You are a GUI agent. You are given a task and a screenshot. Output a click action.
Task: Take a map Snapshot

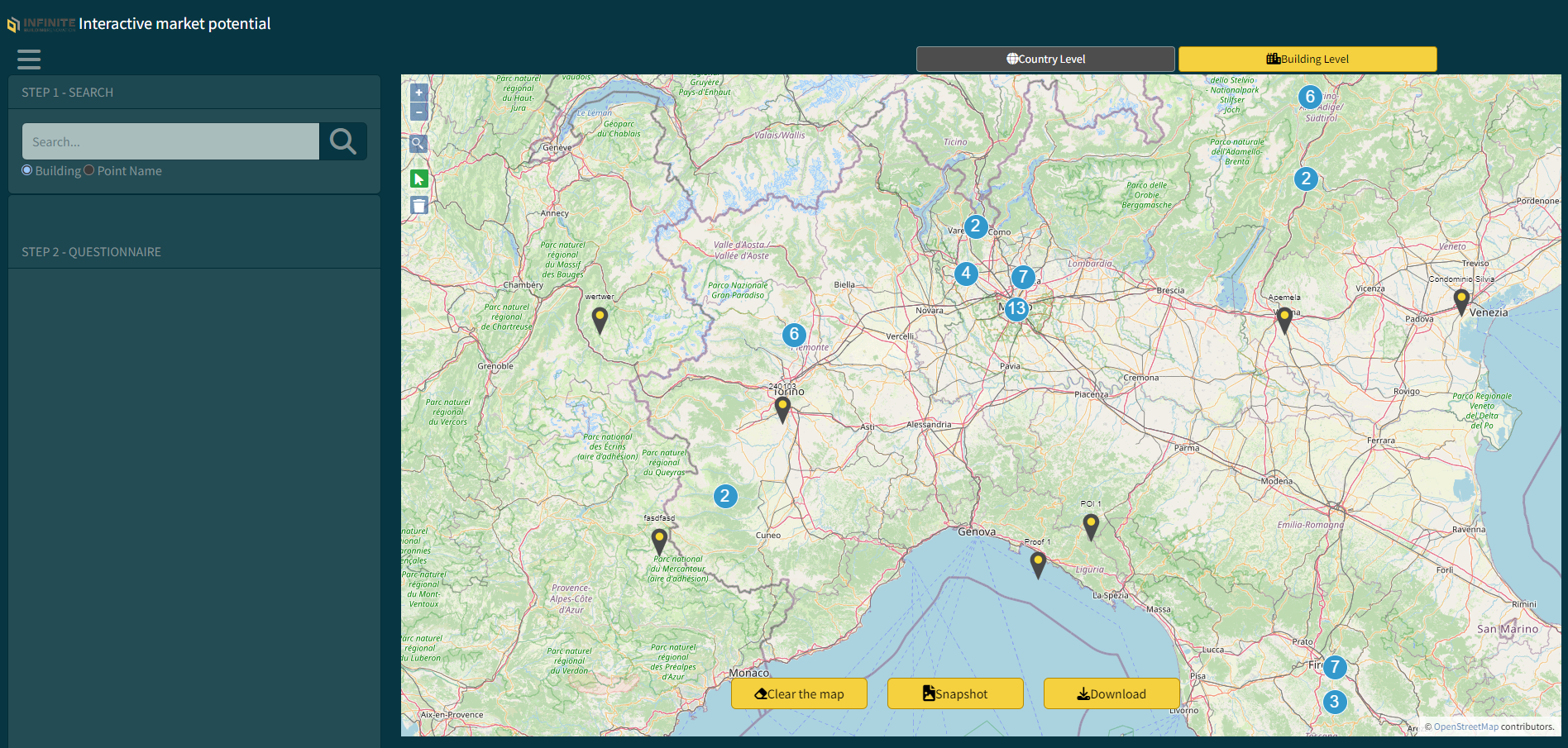coord(955,693)
